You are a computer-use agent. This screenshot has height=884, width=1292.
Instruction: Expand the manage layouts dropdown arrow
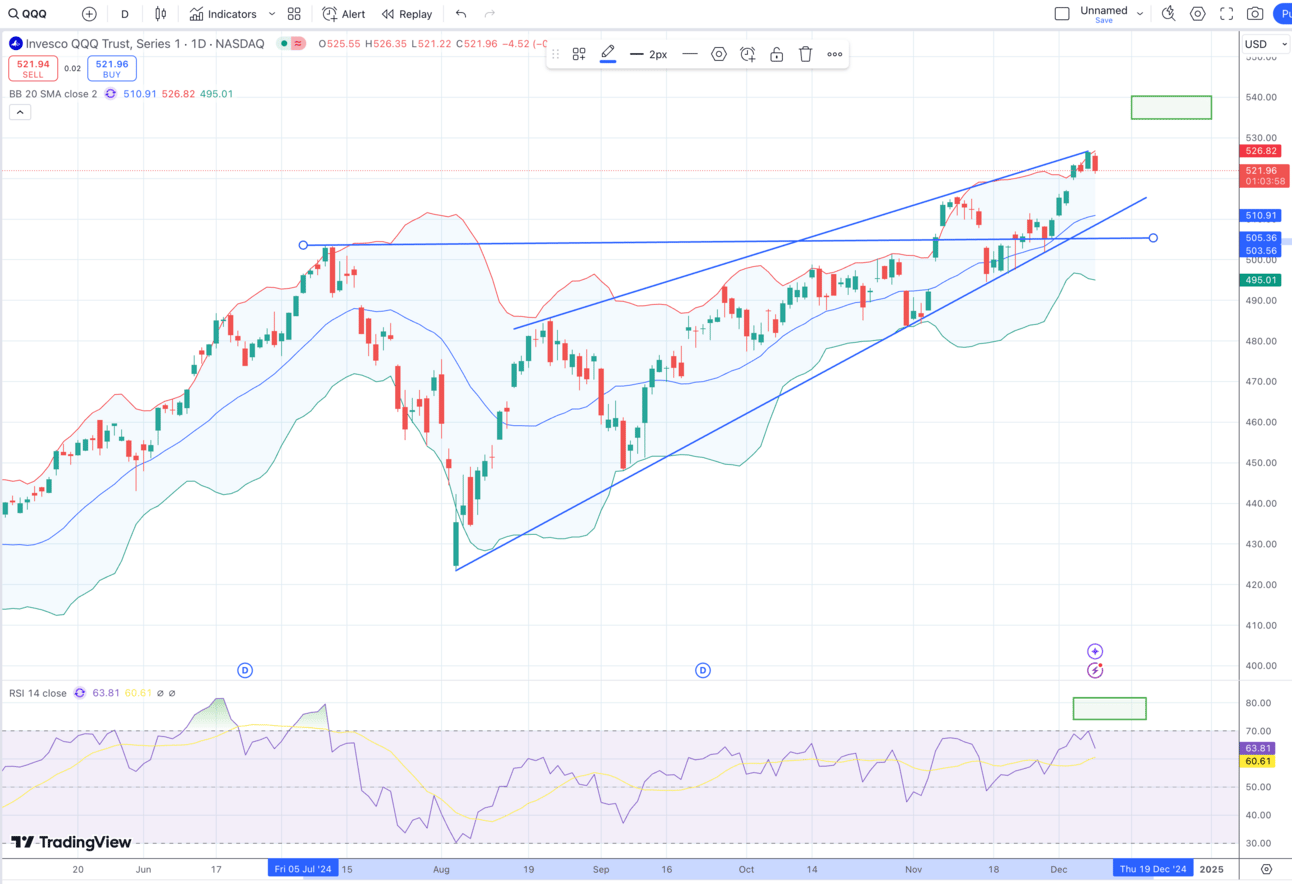click(1140, 14)
